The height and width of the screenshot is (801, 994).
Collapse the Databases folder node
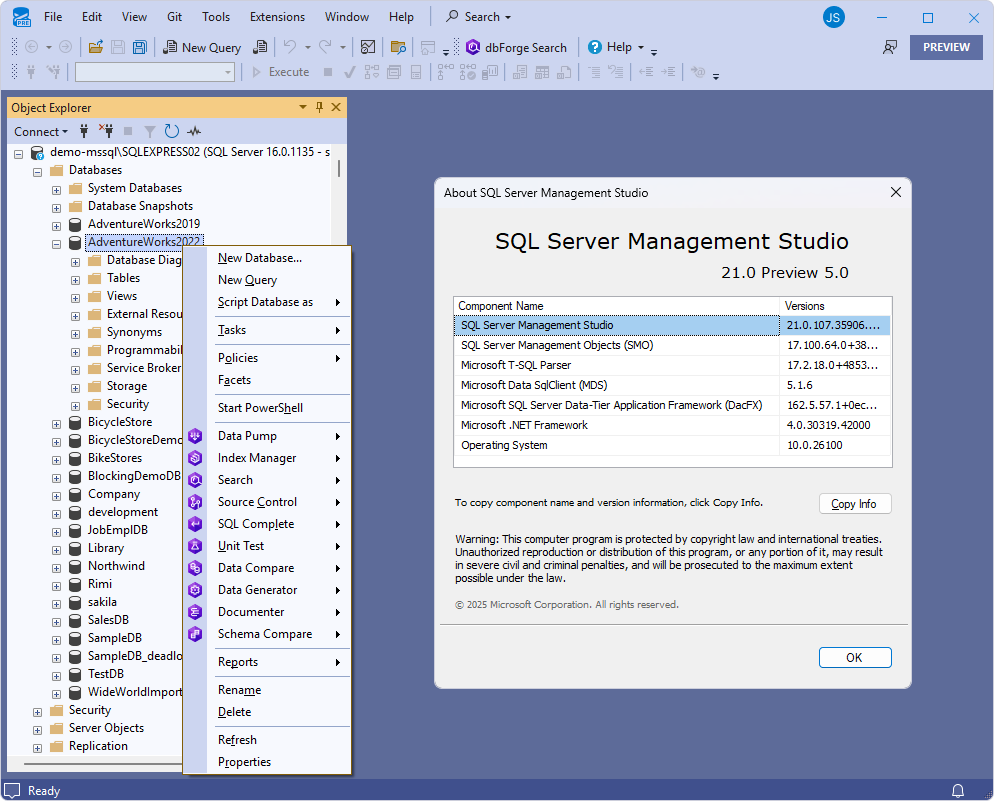(x=37, y=171)
